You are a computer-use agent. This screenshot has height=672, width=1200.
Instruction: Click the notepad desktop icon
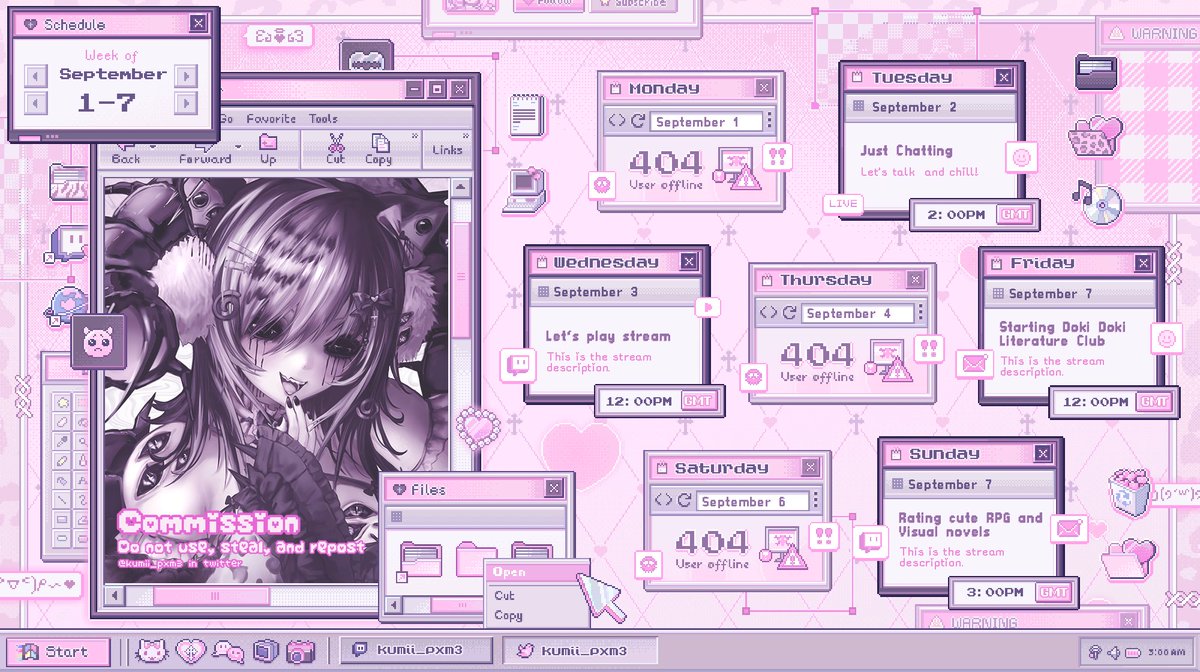pyautogui.click(x=524, y=114)
